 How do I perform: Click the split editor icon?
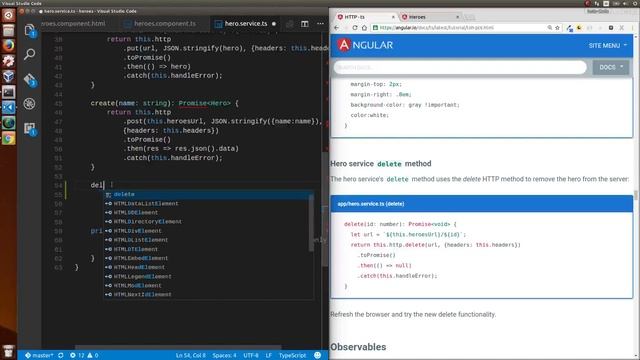(304, 24)
